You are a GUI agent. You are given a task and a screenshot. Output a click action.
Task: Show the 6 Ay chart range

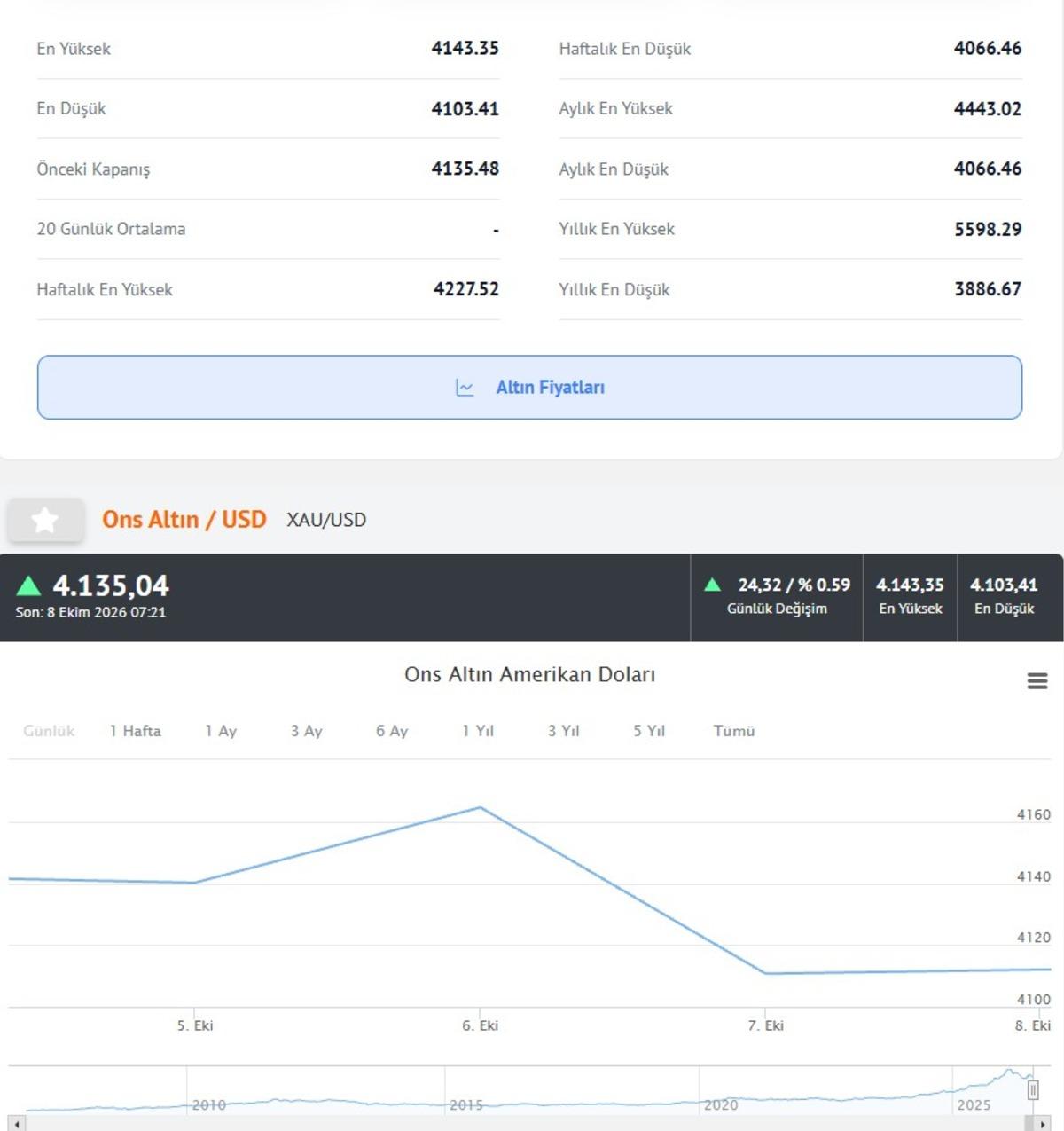coord(392,731)
